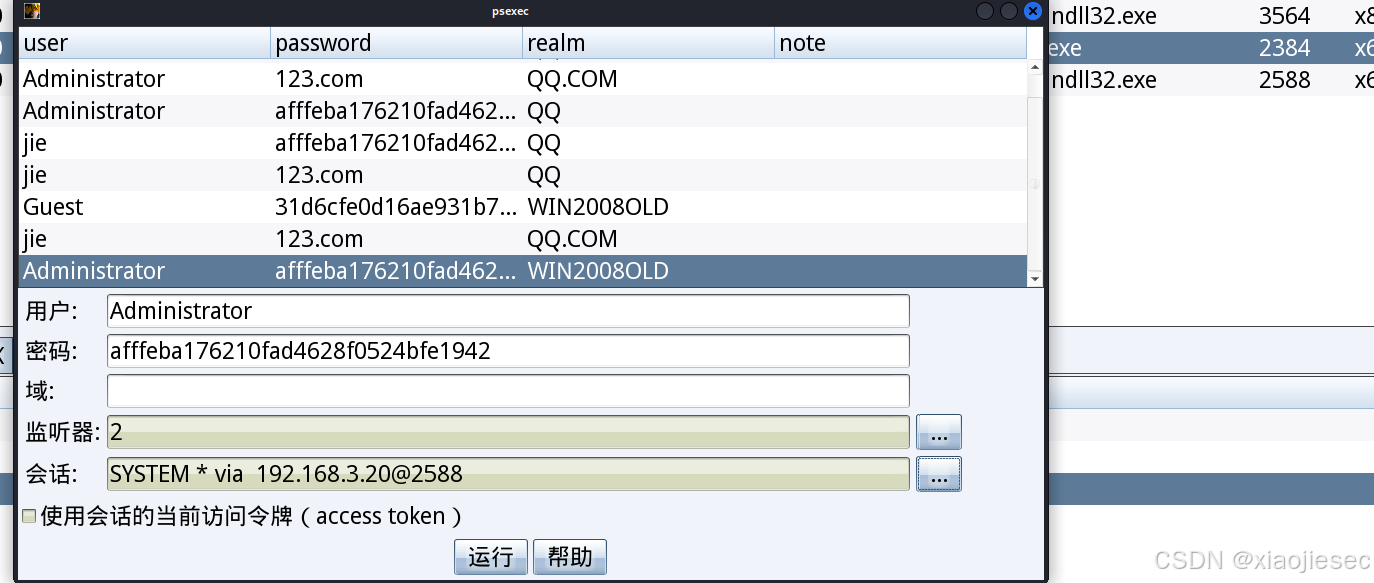The image size is (1374, 583).
Task: Sort credentials by realm column header
Action: tap(649, 43)
